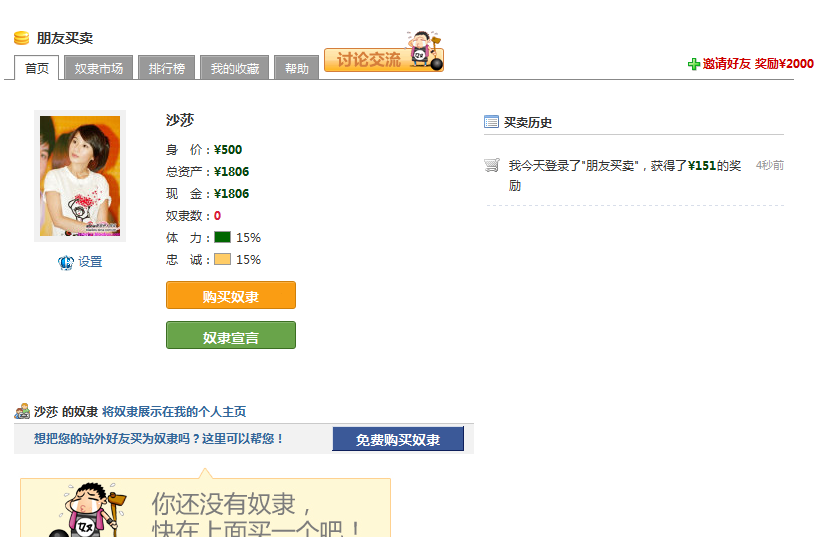Viewport: 828px width, 537px height.
Task: Click 将奴隶展示在我的个人主页 link
Action: (174, 412)
